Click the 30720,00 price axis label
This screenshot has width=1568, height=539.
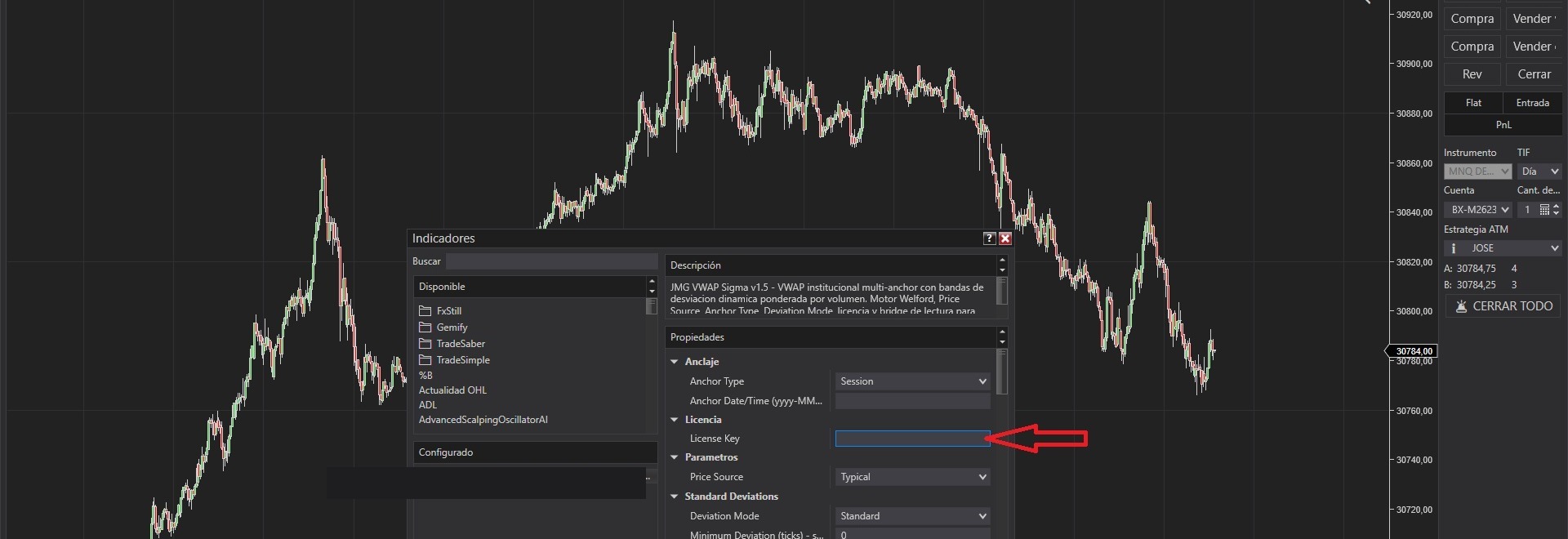[1414, 510]
